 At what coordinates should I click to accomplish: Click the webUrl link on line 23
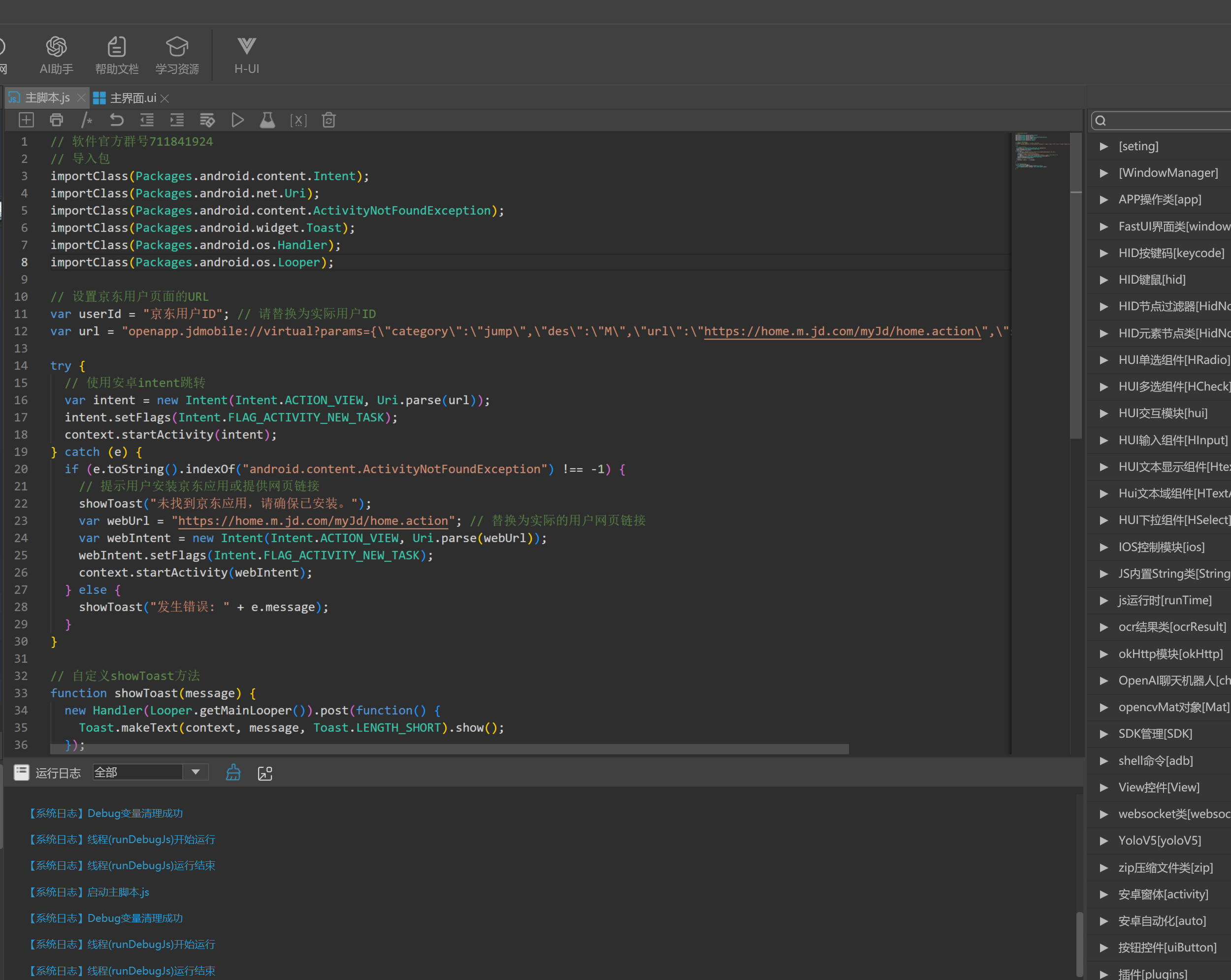[313, 521]
